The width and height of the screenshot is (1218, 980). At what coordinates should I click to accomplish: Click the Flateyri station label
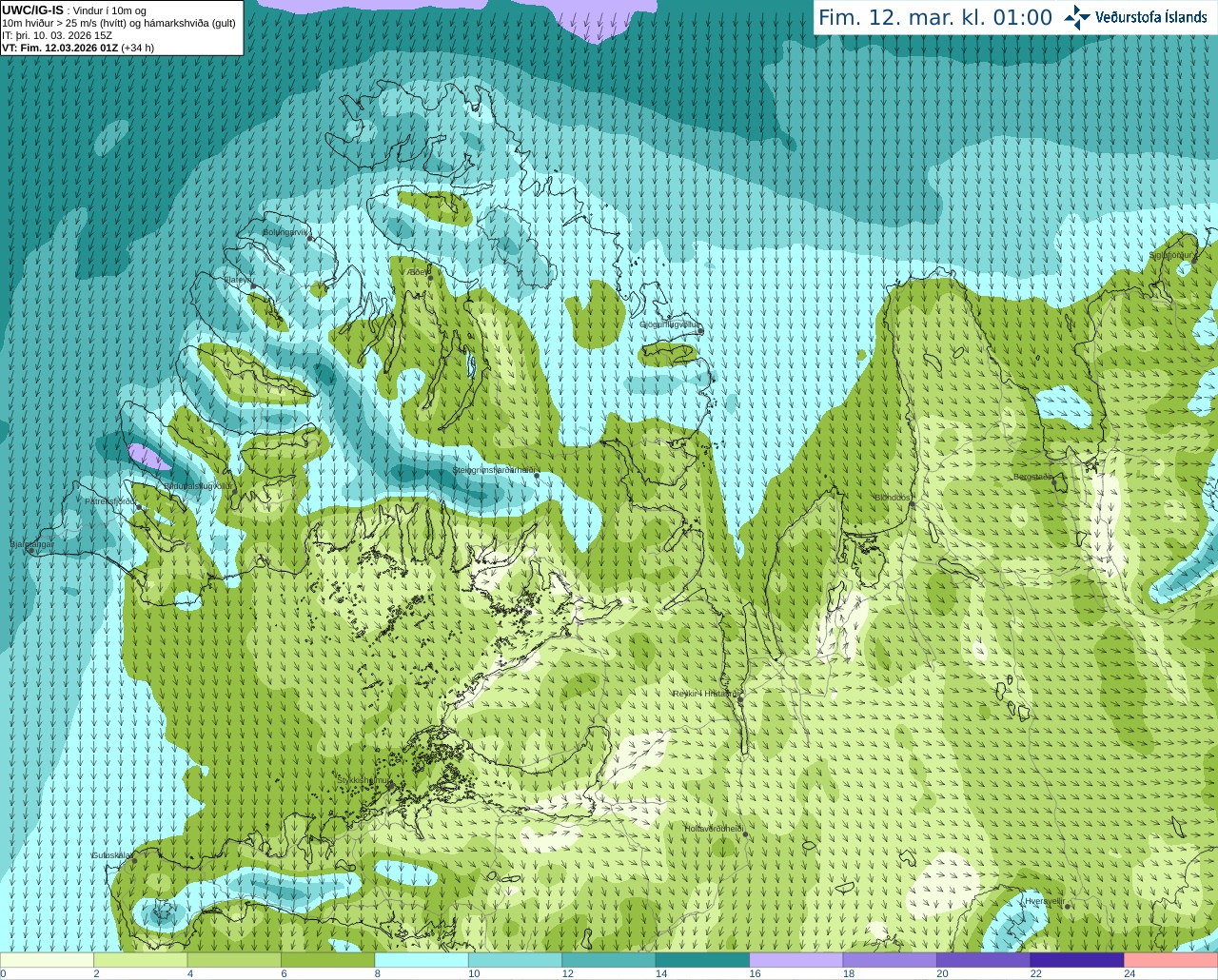click(x=238, y=280)
